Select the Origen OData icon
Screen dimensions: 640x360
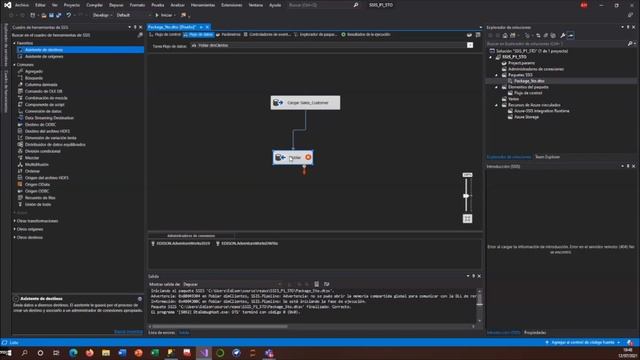click(x=20, y=184)
